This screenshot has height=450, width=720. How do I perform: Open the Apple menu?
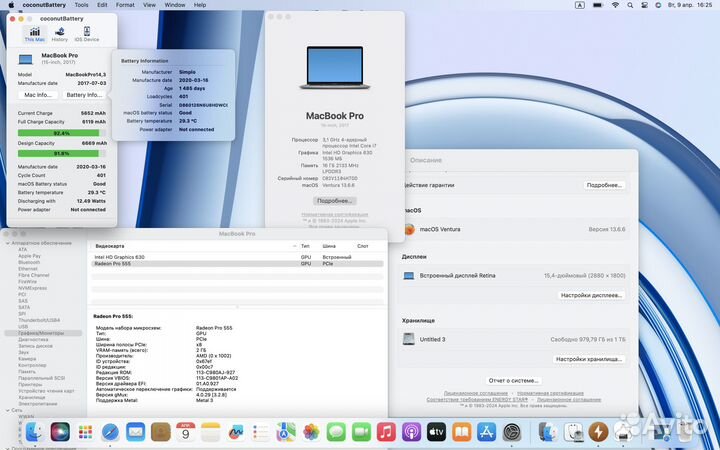[x=11, y=5]
